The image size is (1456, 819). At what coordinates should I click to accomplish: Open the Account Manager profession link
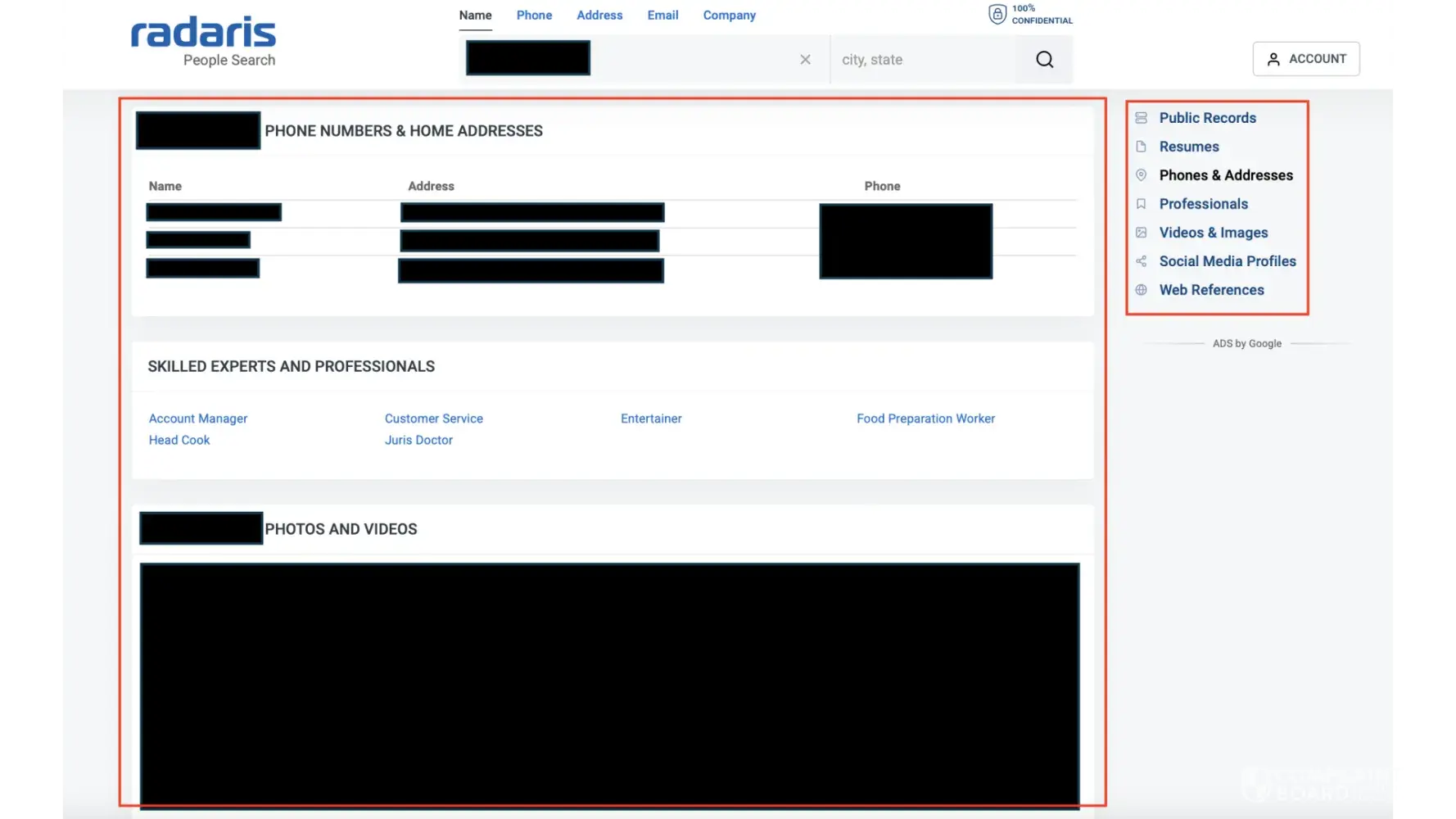(x=198, y=419)
